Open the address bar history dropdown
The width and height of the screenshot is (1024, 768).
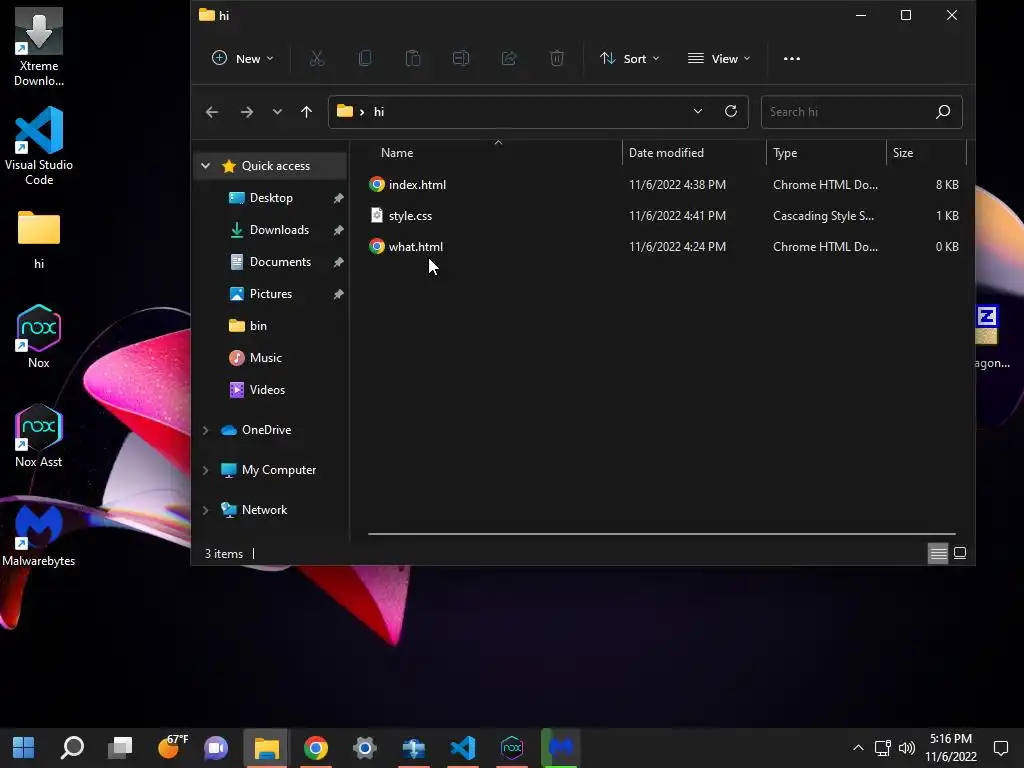pos(697,111)
